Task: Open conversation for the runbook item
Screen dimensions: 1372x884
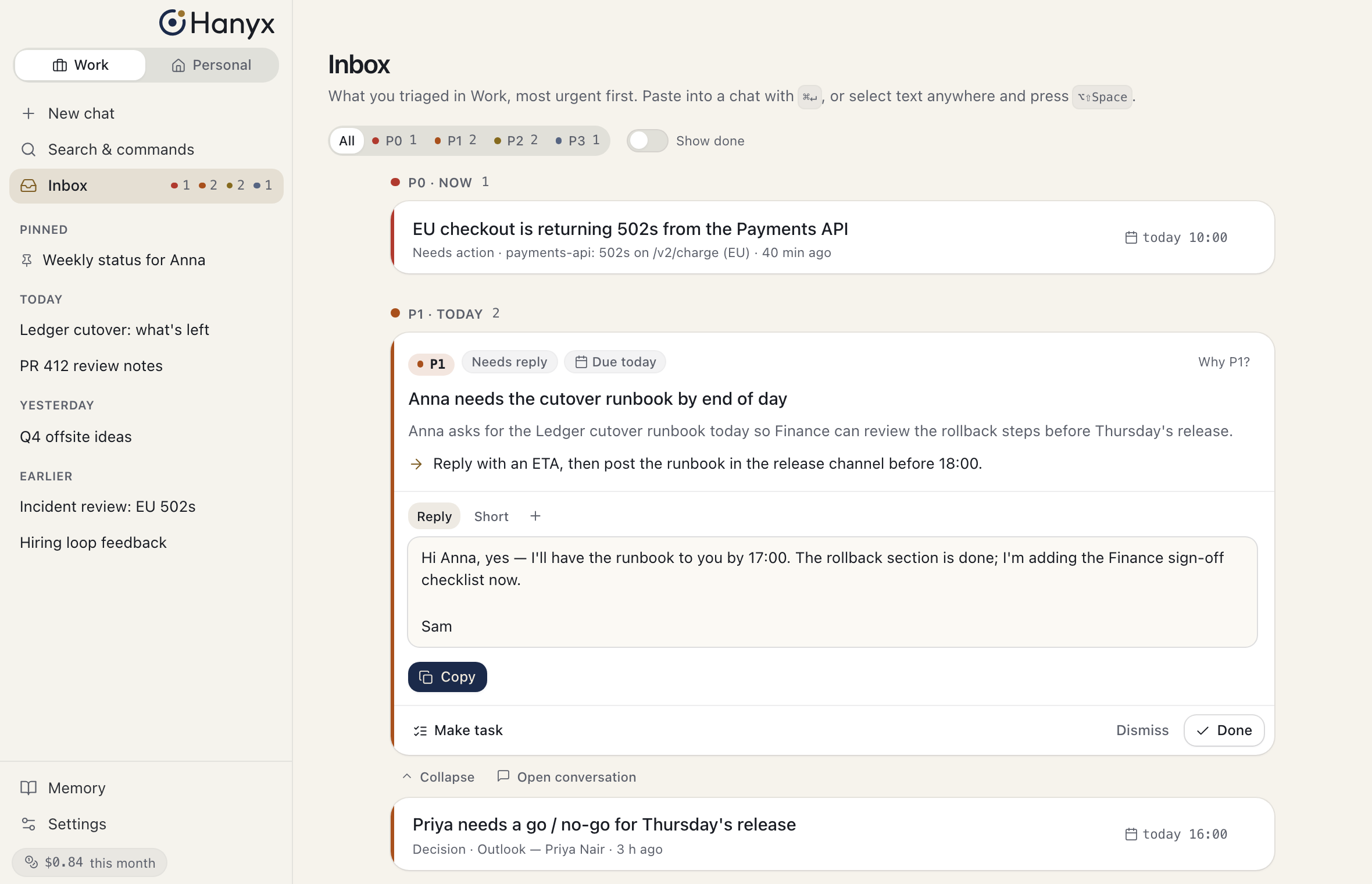Action: [567, 777]
